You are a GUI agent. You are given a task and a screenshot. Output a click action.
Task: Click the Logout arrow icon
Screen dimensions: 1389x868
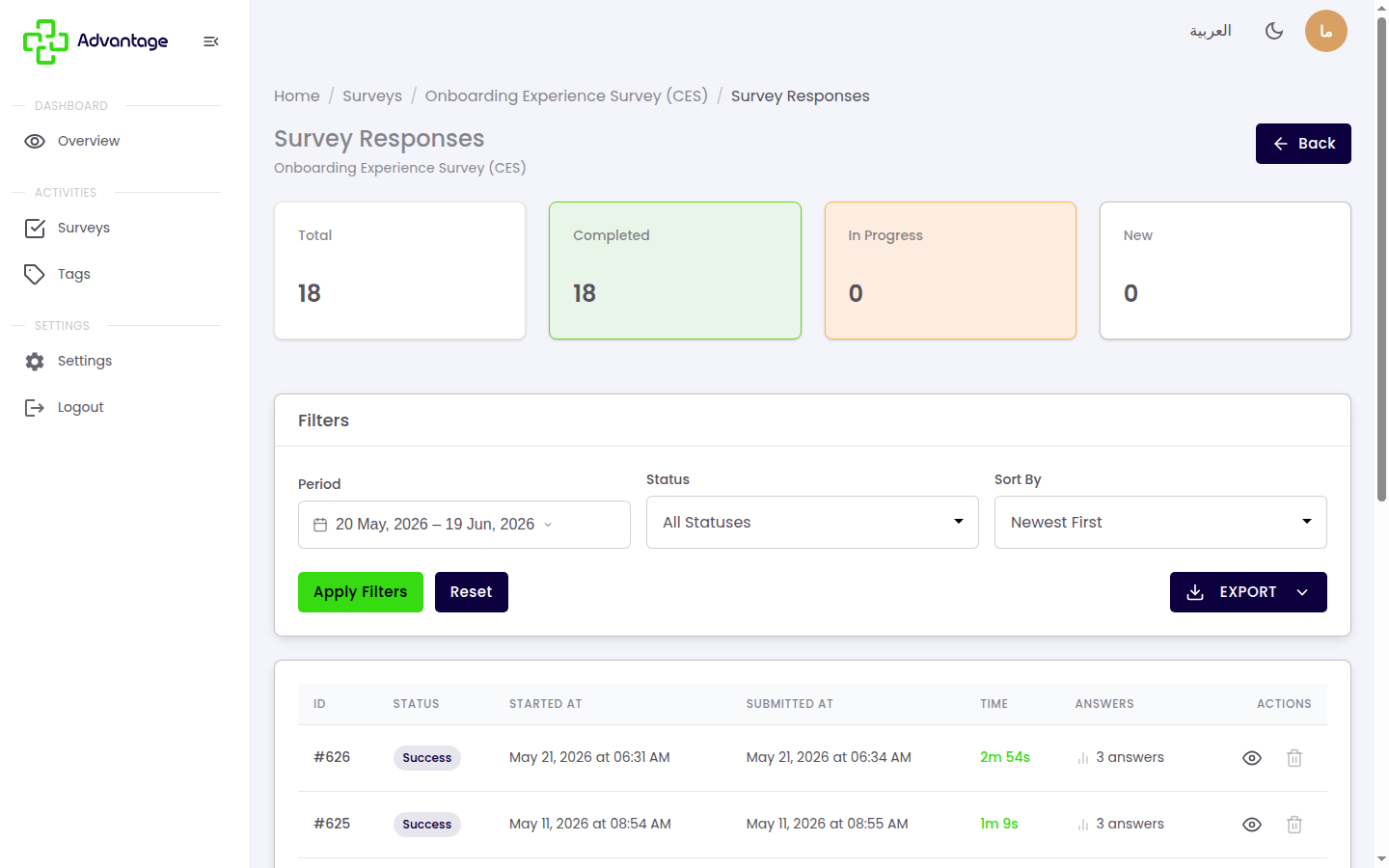click(35, 407)
